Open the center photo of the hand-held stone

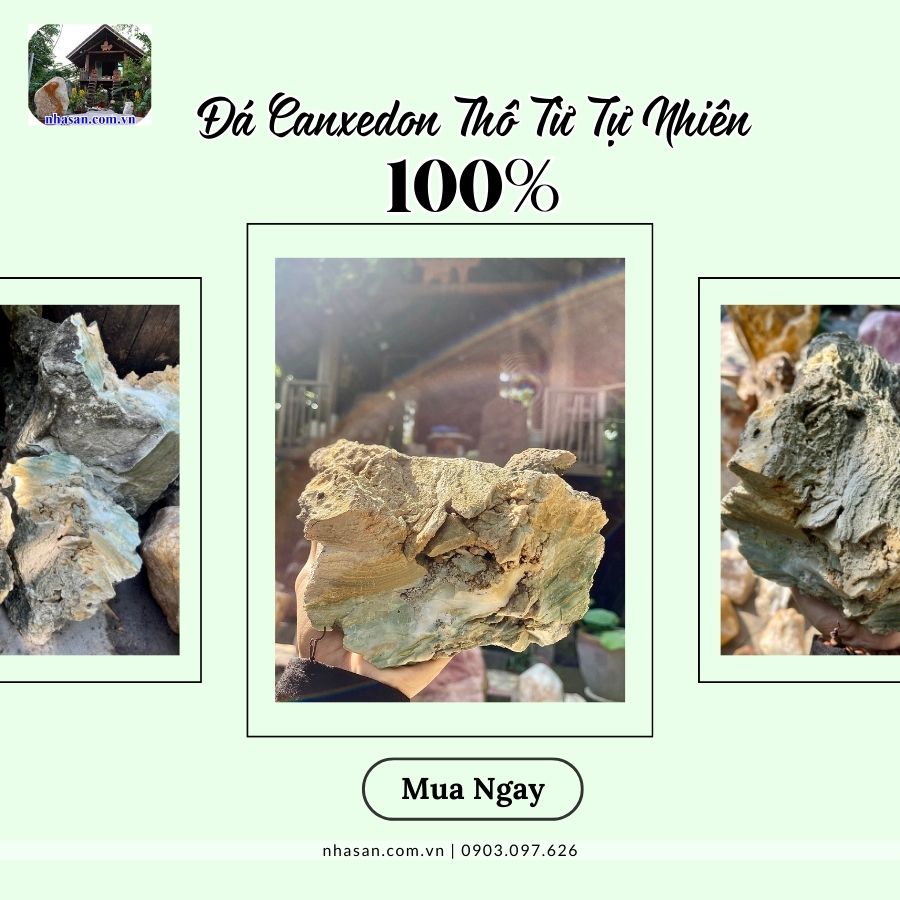450,480
